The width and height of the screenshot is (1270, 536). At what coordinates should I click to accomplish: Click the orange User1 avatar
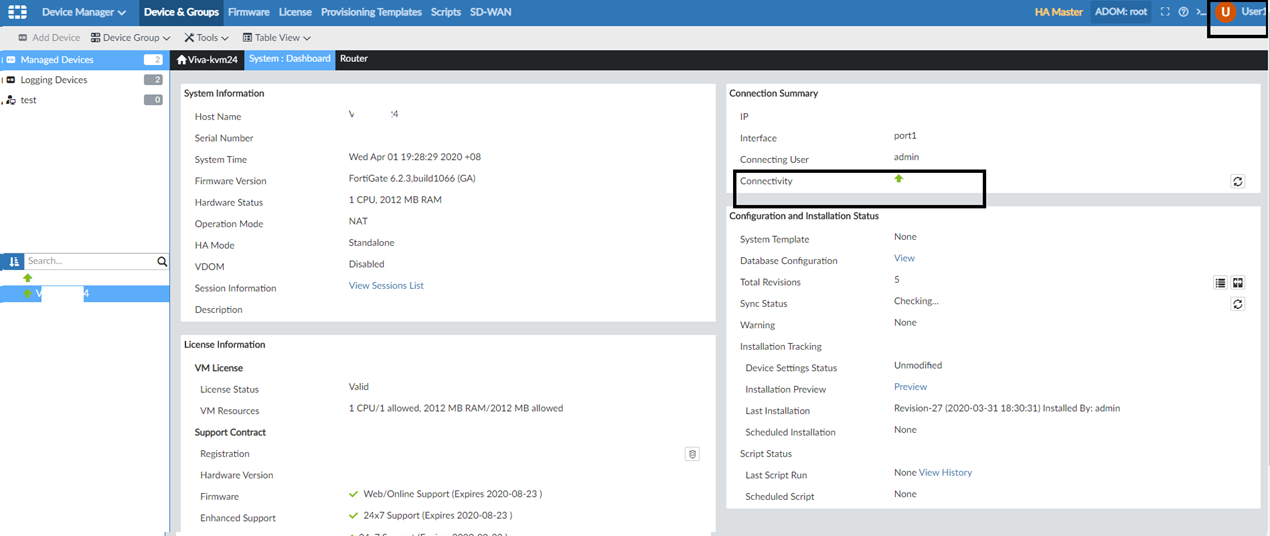pyautogui.click(x=1225, y=12)
